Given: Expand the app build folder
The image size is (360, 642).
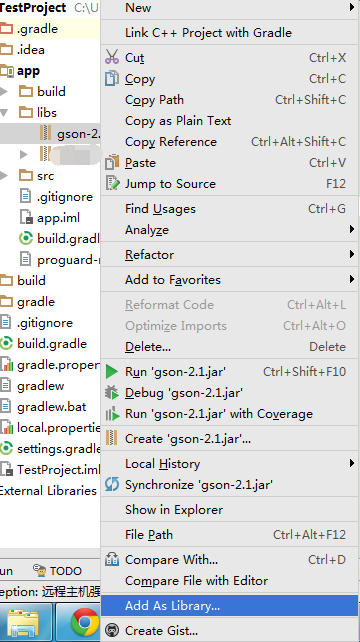Looking at the screenshot, I should (x=4, y=91).
